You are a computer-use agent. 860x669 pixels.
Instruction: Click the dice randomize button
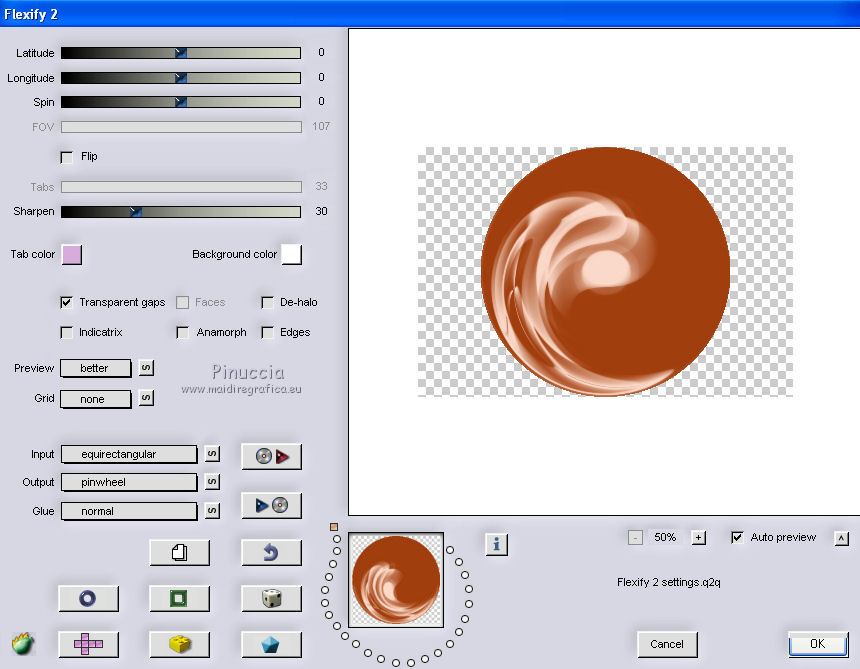pos(271,598)
